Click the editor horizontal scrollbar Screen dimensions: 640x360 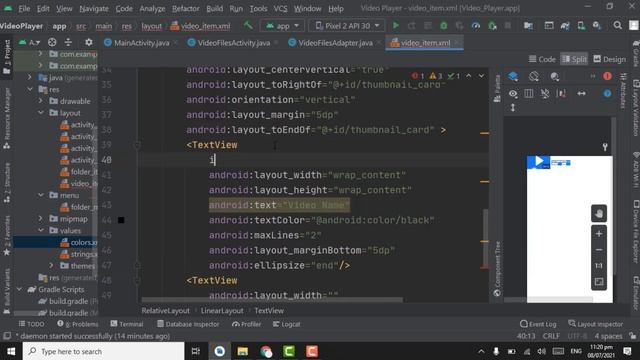click(272, 300)
